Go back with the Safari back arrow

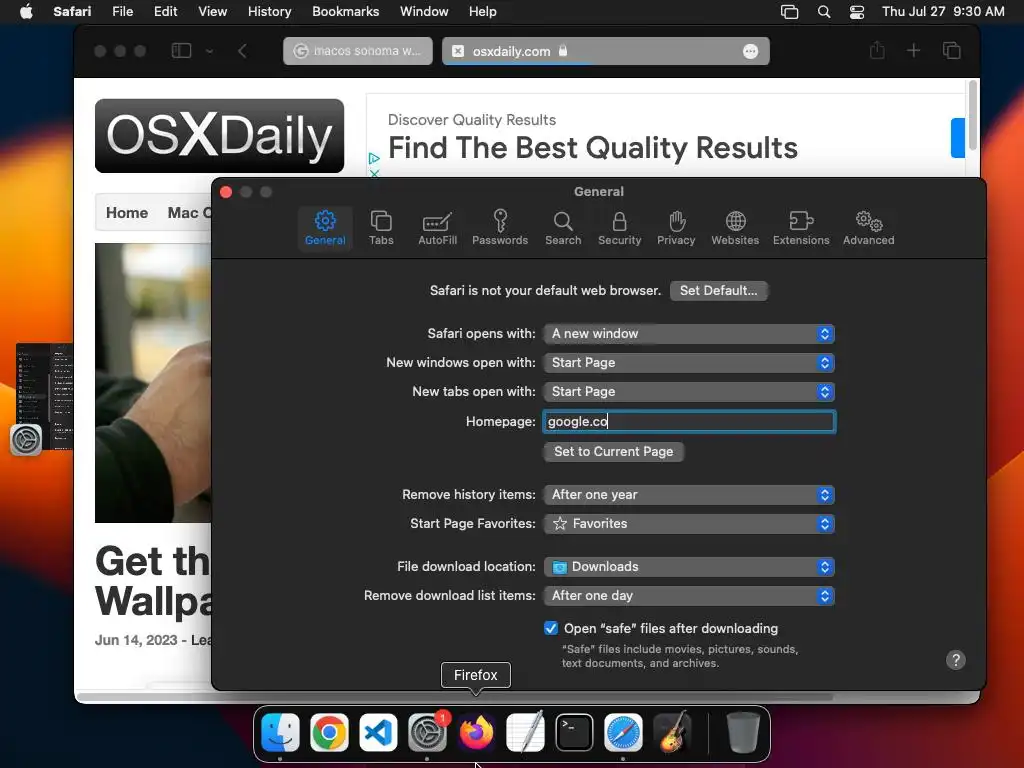click(242, 51)
